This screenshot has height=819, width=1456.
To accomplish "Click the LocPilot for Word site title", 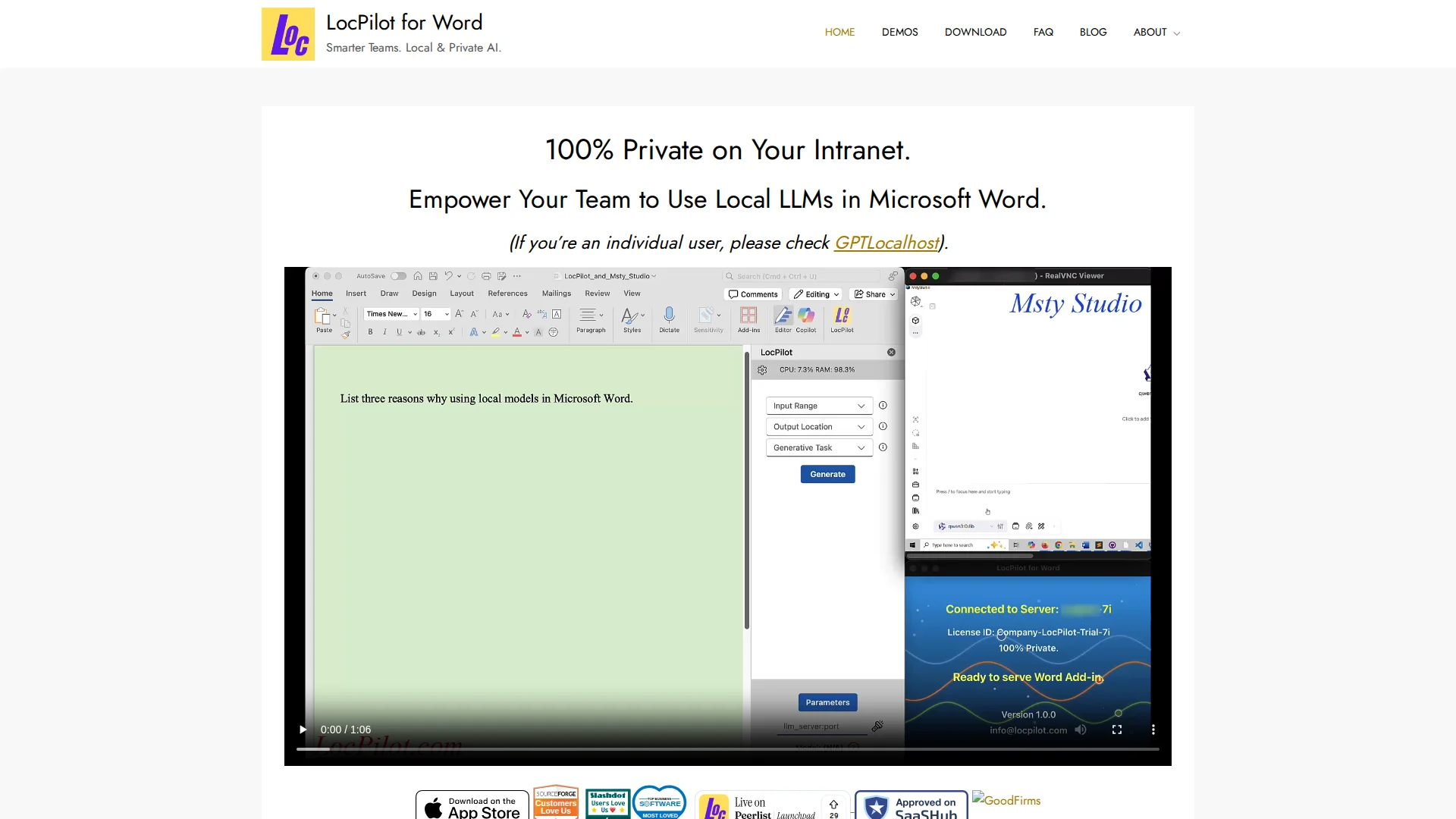I will pyautogui.click(x=403, y=23).
